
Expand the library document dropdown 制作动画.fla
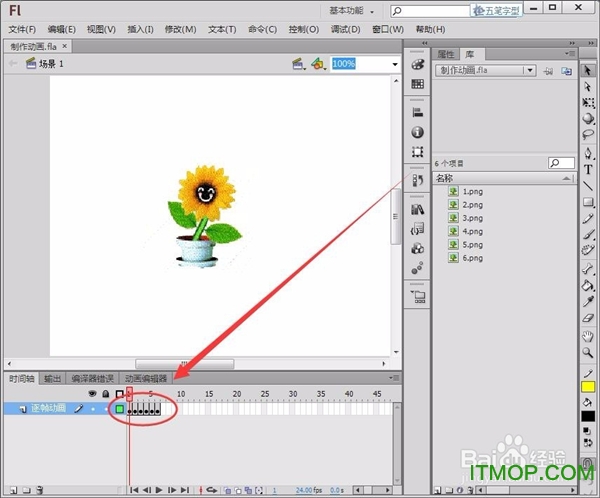click(x=531, y=71)
